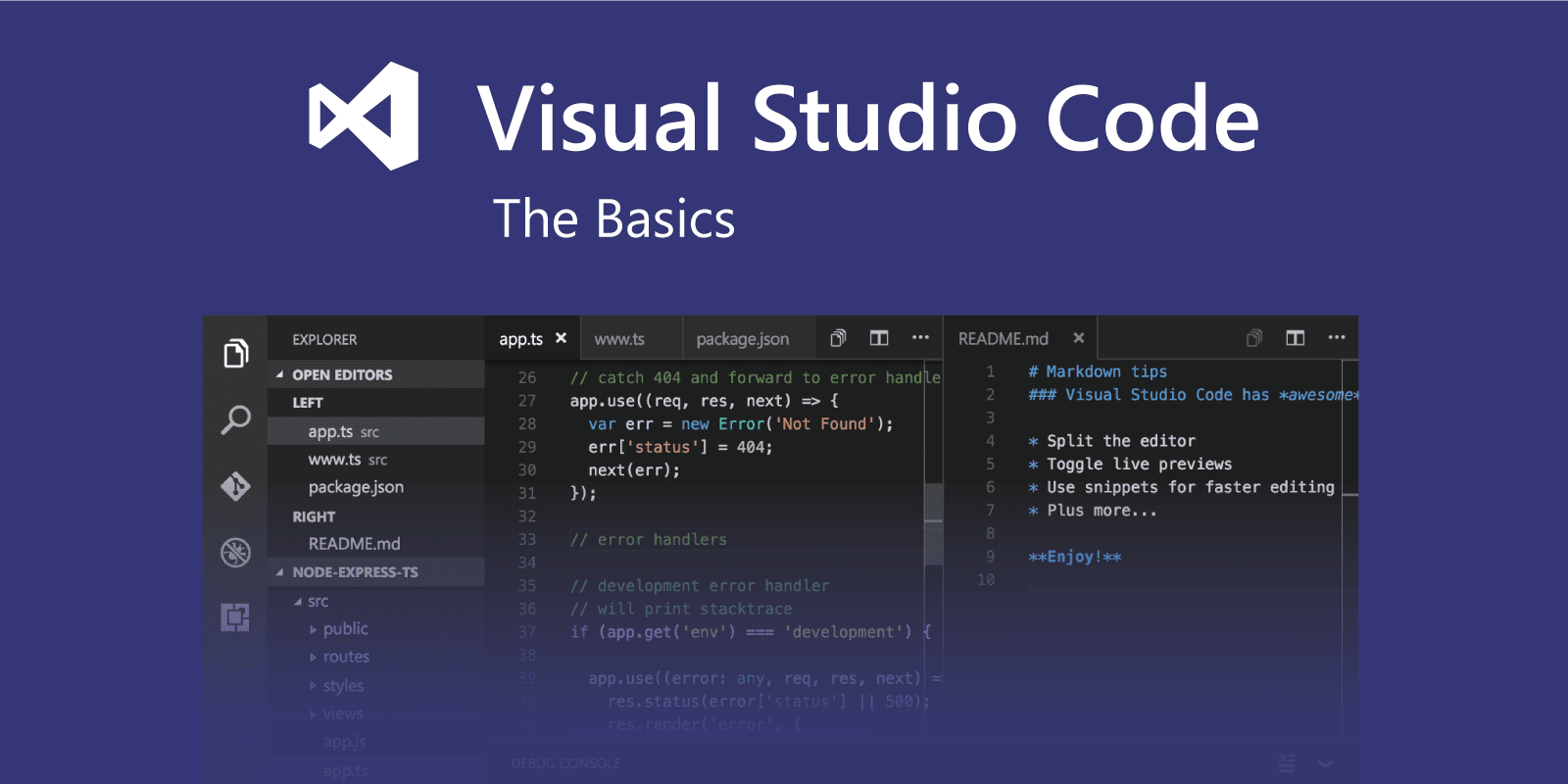Click the RIGHT group header
This screenshot has height=784, width=1568.
pos(314,516)
